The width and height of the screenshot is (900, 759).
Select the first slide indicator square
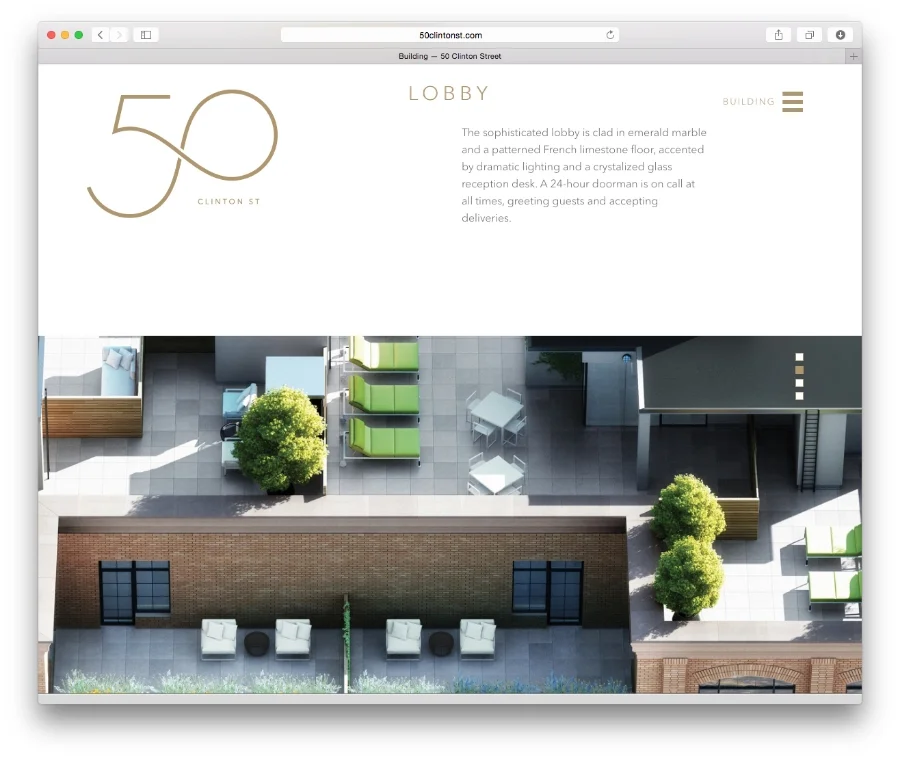799,357
